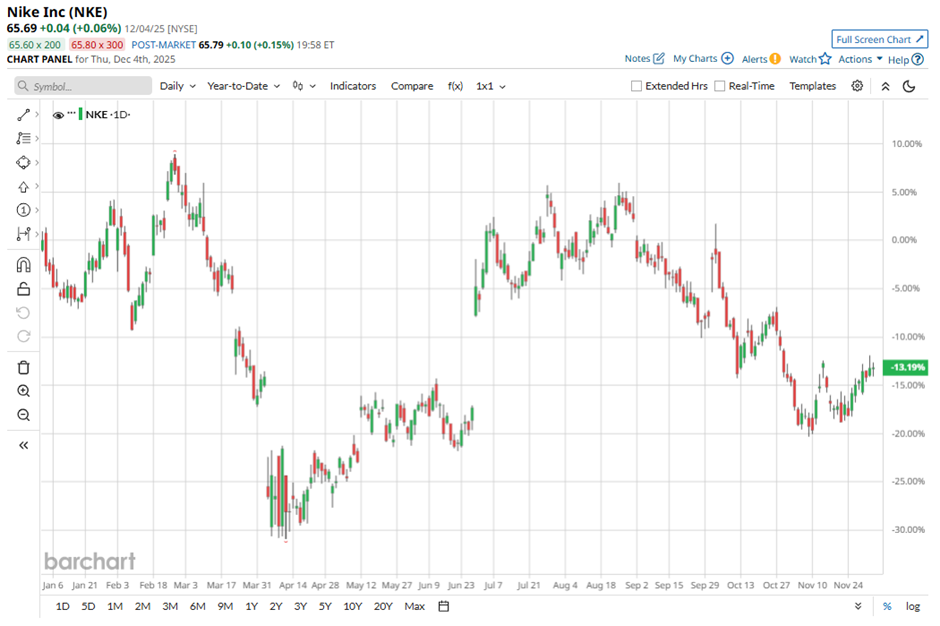
Task: Click the Watch link
Action: [803, 59]
